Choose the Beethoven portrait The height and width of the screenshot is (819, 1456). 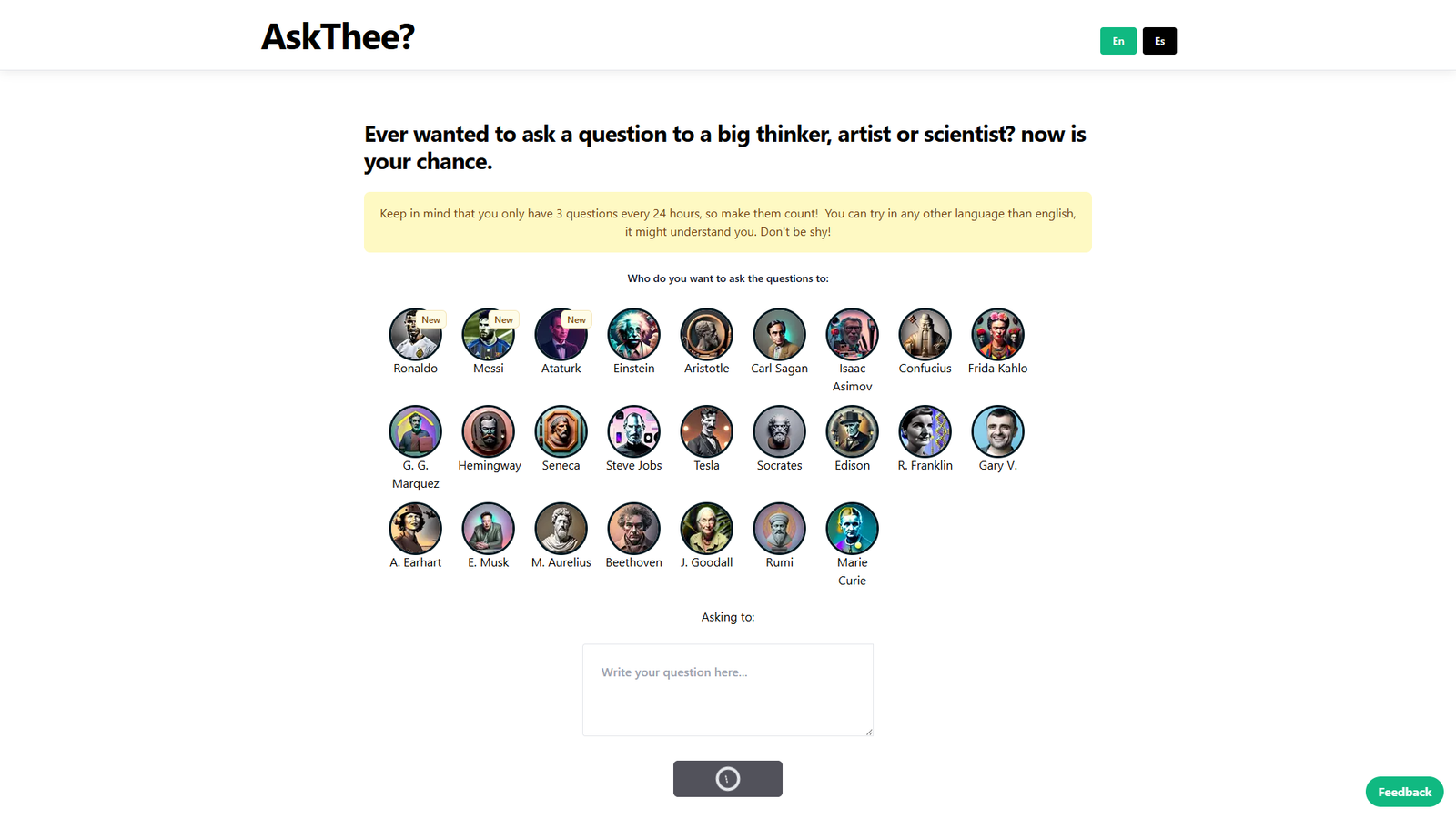pos(633,529)
